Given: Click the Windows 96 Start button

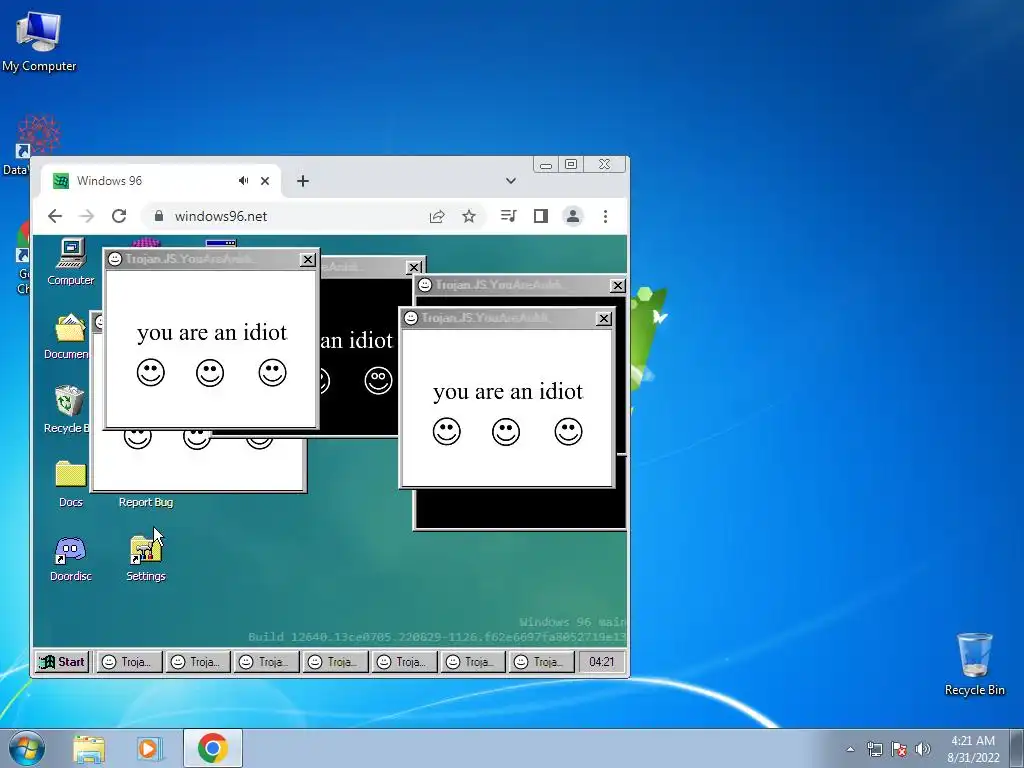Looking at the screenshot, I should coord(62,662).
